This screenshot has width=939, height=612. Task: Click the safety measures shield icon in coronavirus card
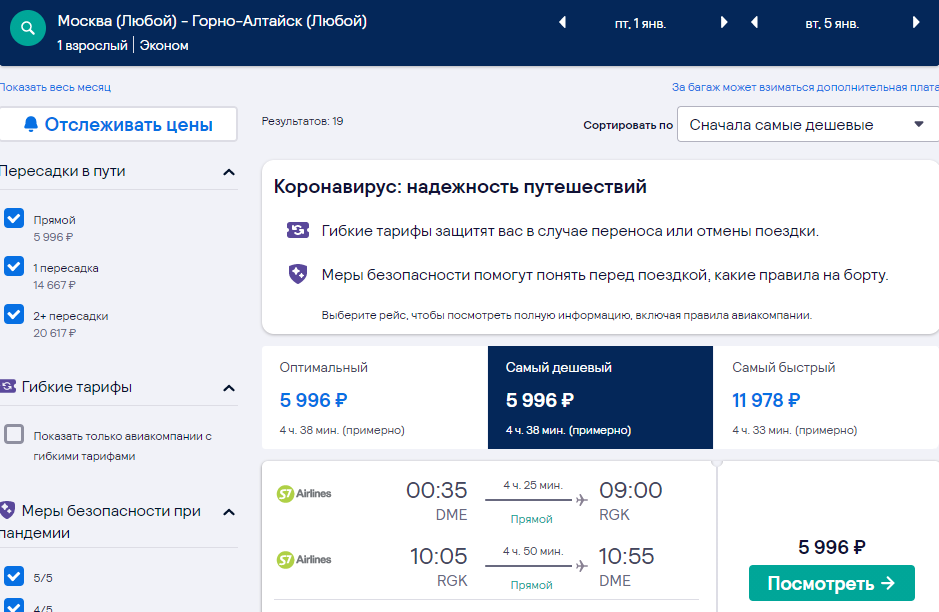pyautogui.click(x=298, y=274)
